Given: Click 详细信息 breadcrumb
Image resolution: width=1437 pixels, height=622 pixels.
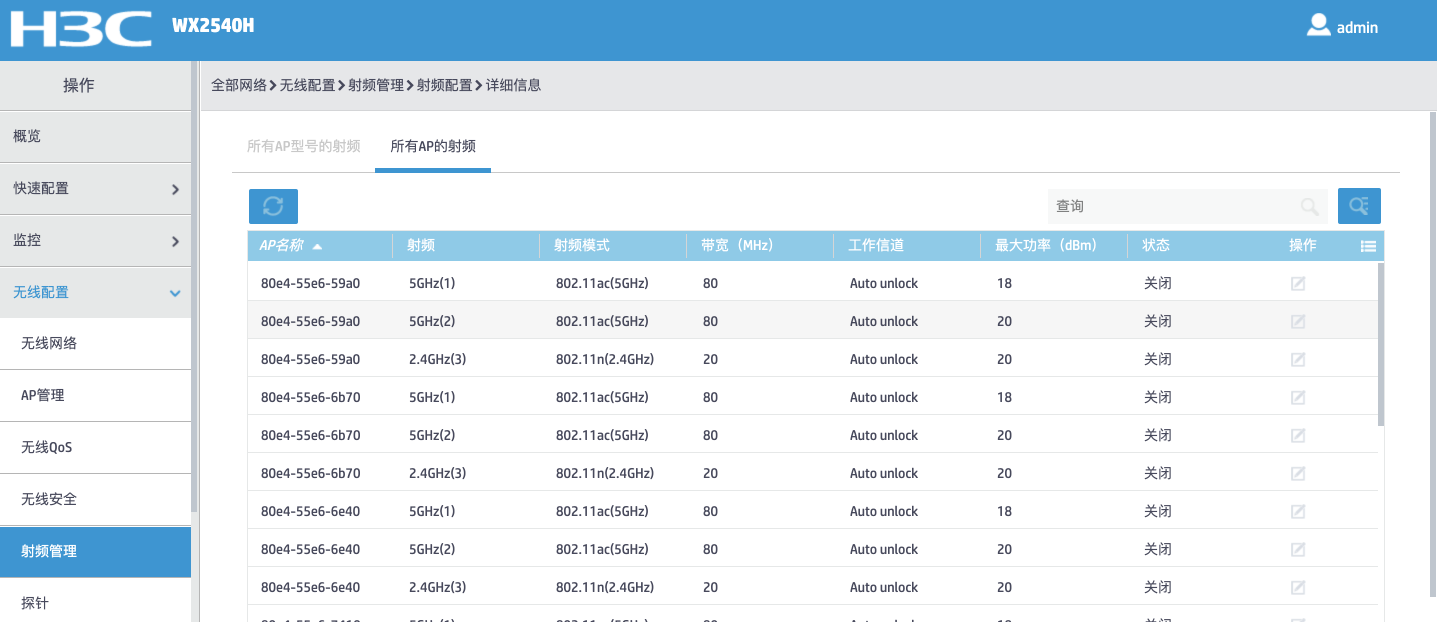Looking at the screenshot, I should [514, 86].
